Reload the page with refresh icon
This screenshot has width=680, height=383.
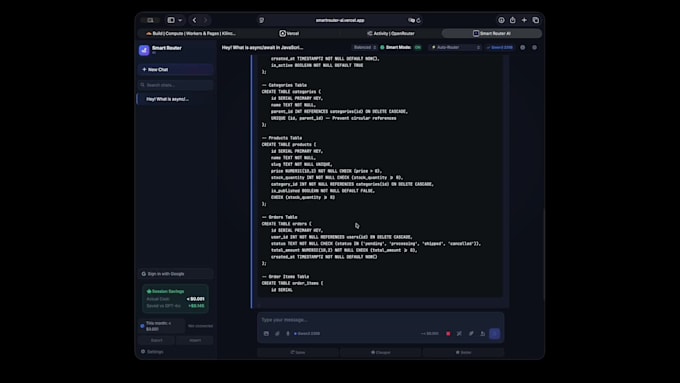(x=418, y=20)
